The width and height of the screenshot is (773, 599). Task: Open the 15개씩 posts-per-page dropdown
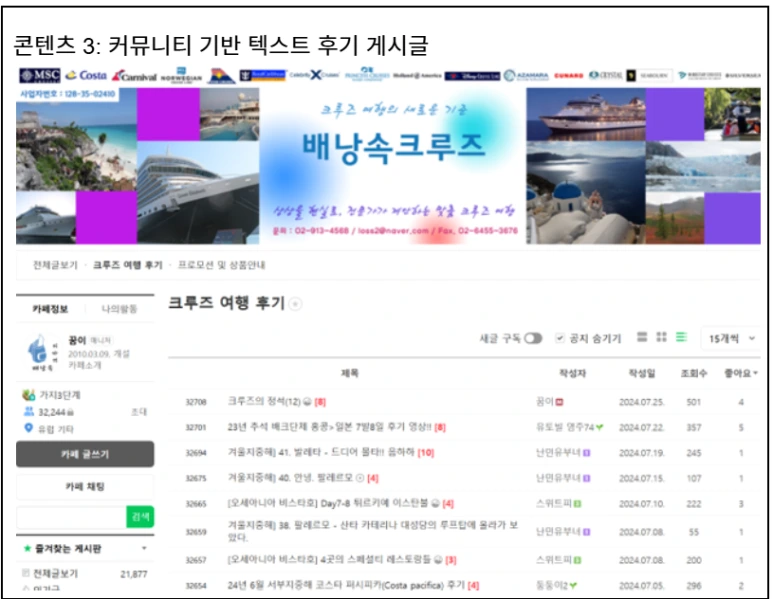731,339
